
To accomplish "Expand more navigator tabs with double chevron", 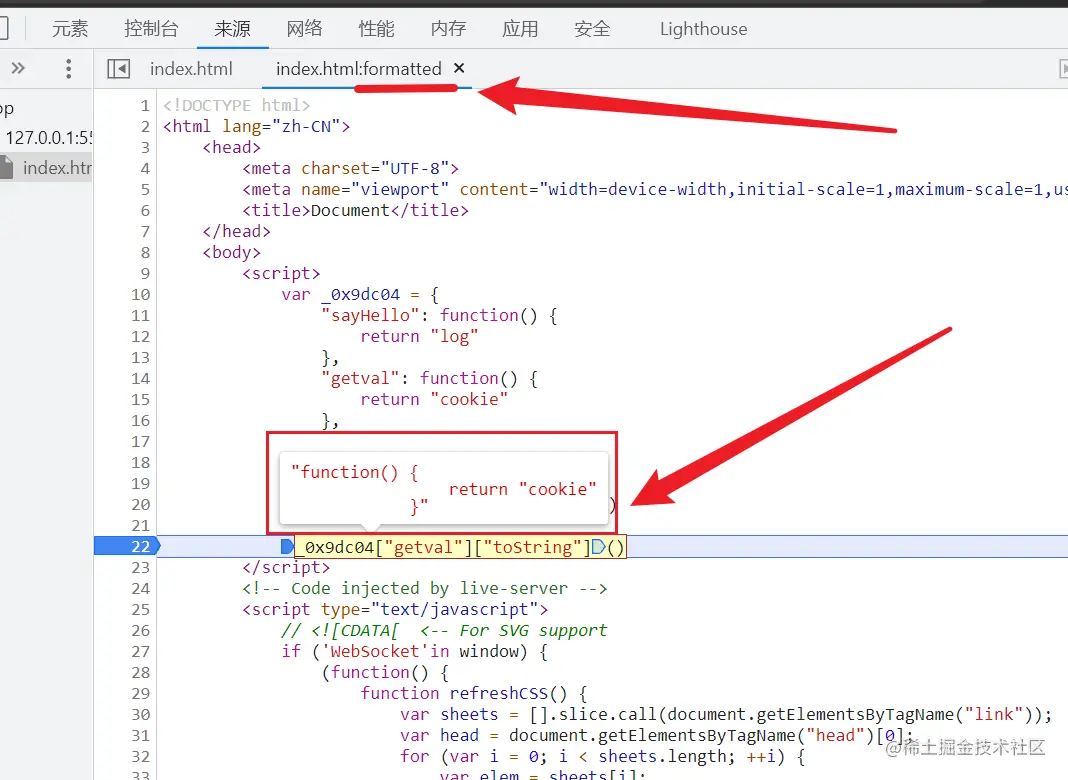I will [18, 68].
